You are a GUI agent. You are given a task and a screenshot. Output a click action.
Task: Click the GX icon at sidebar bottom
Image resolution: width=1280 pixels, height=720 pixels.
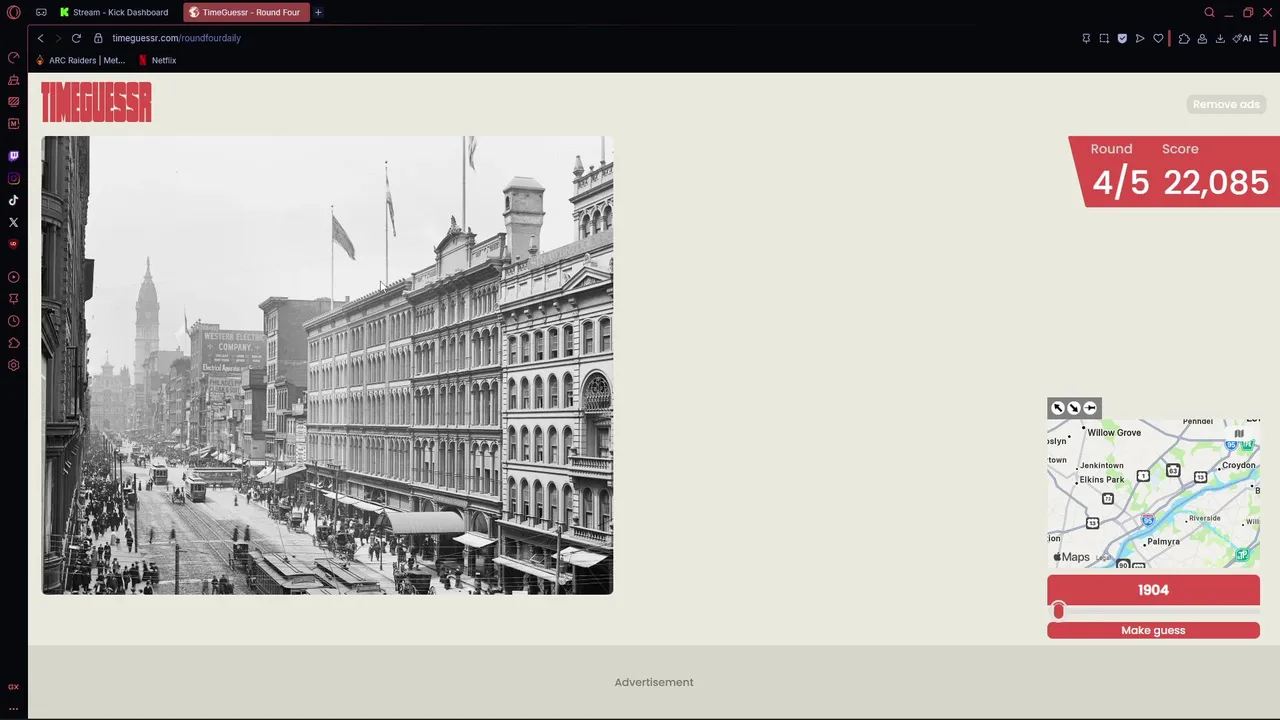(13, 687)
